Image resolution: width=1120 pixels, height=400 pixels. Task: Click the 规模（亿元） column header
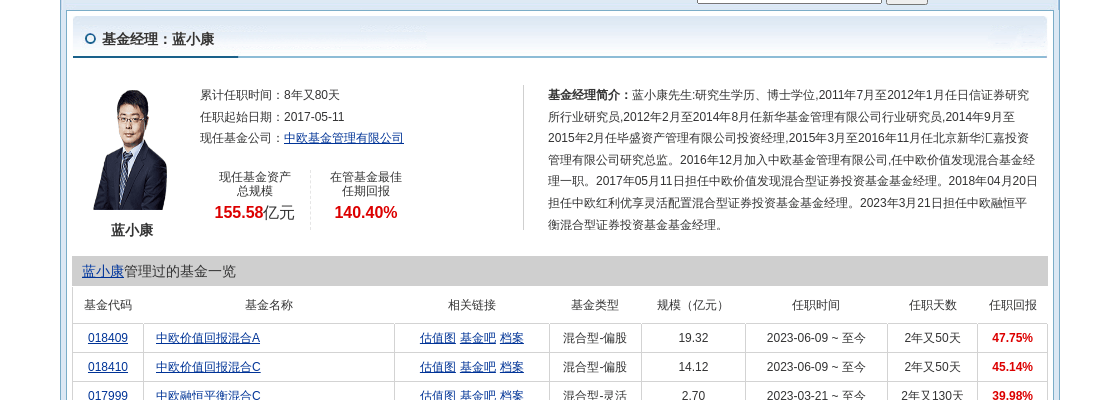[693, 305]
